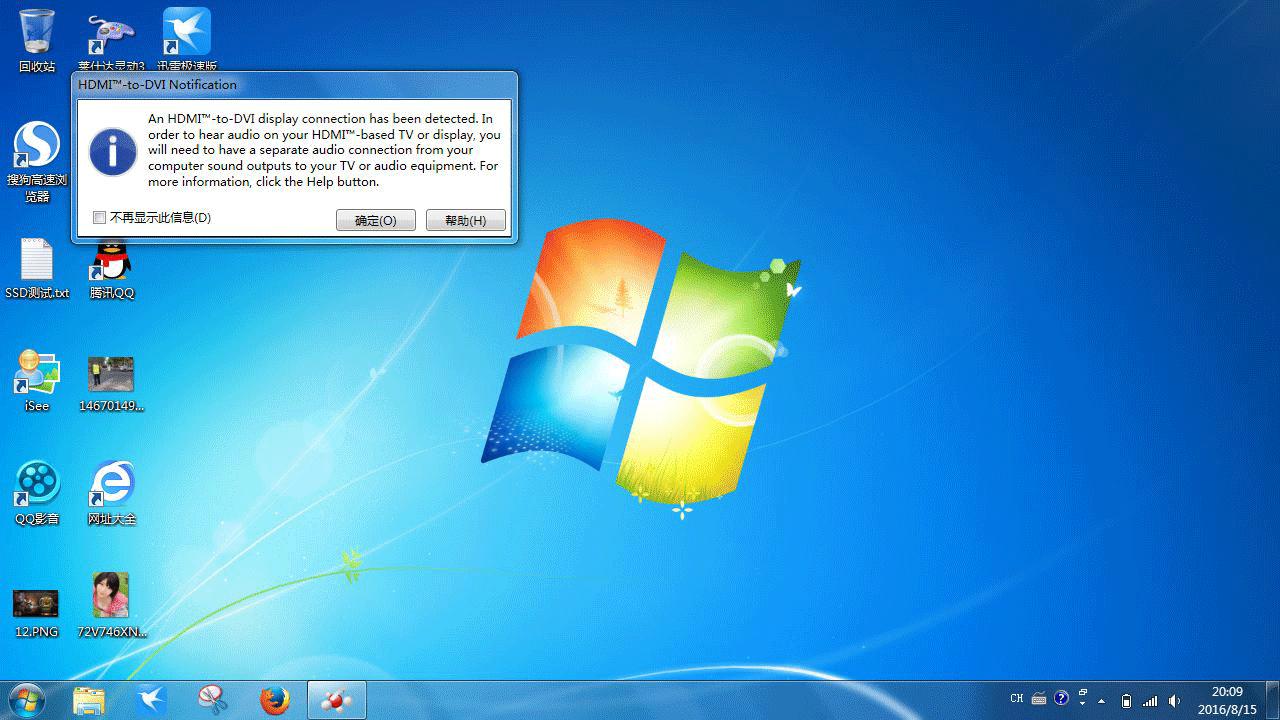
Task: Click the active red-and-white taskbar app button
Action: pyautogui.click(x=337, y=700)
